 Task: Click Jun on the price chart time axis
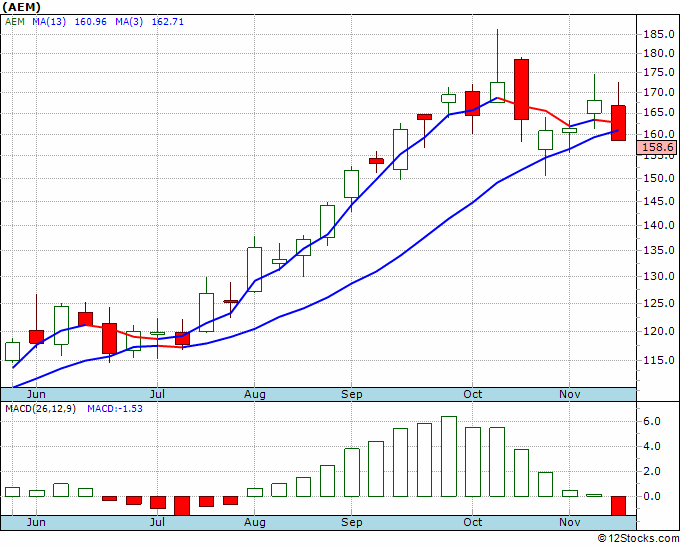pos(36,394)
